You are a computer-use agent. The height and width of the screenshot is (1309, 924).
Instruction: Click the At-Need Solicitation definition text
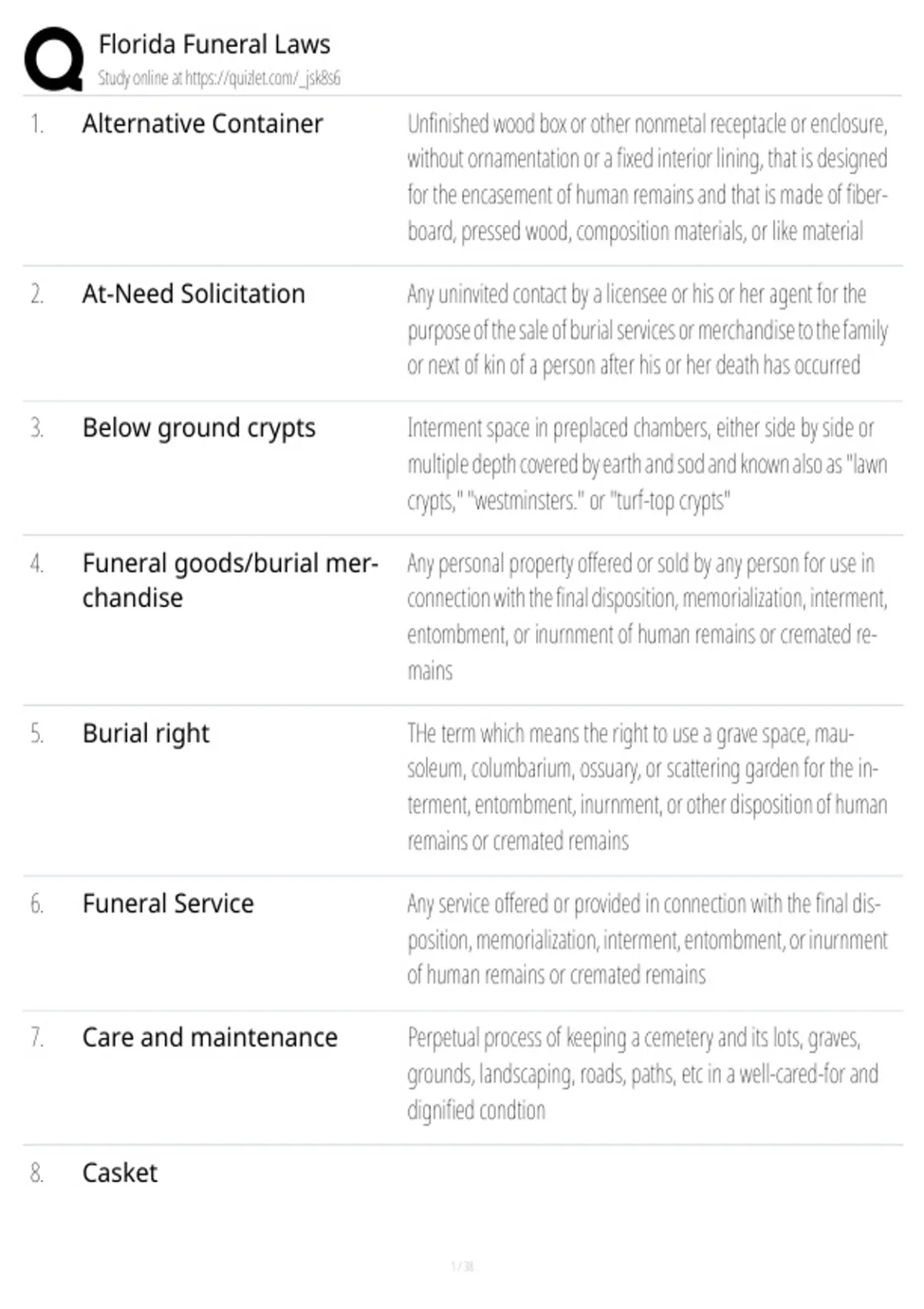(648, 330)
